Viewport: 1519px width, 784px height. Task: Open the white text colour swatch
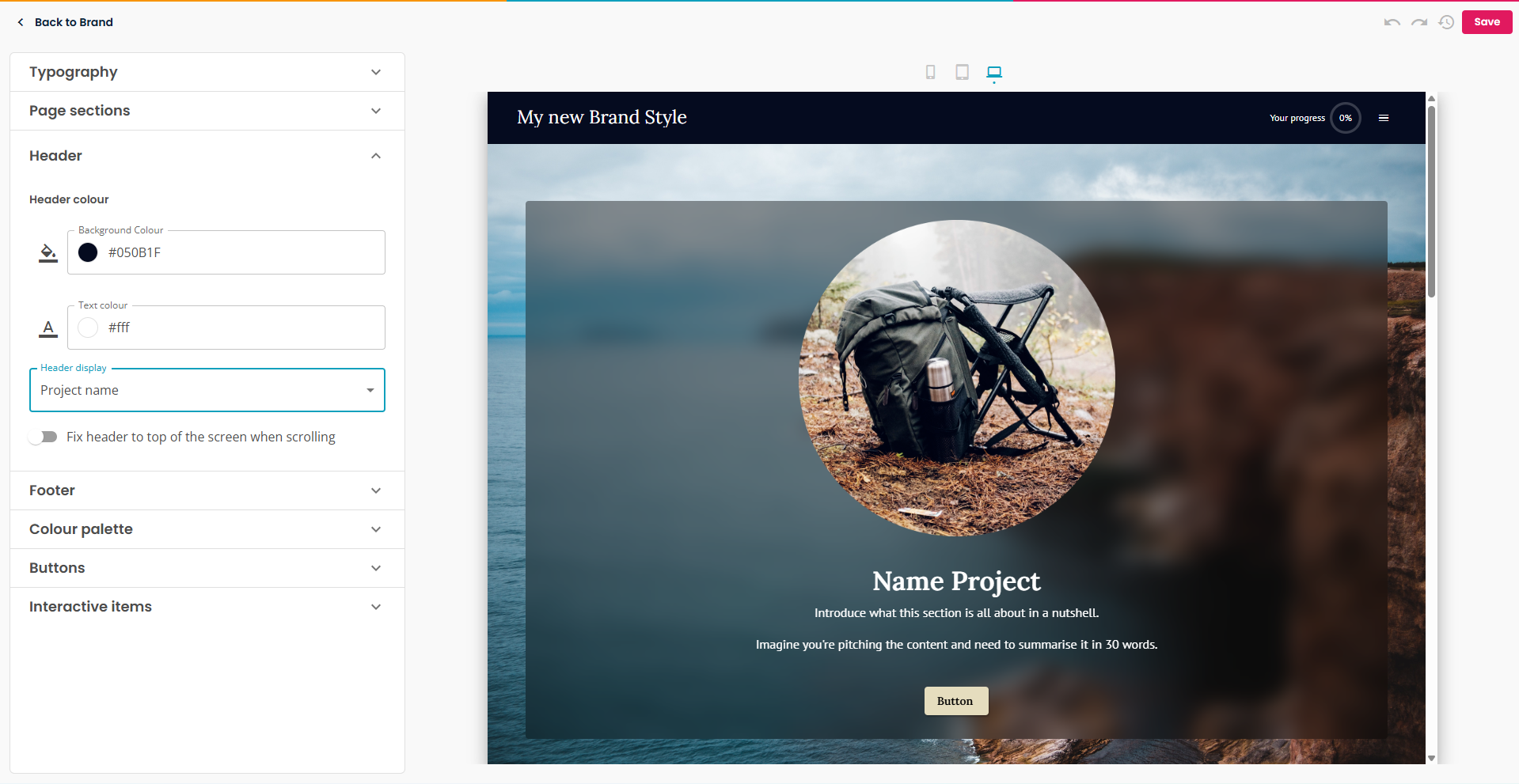click(x=88, y=328)
